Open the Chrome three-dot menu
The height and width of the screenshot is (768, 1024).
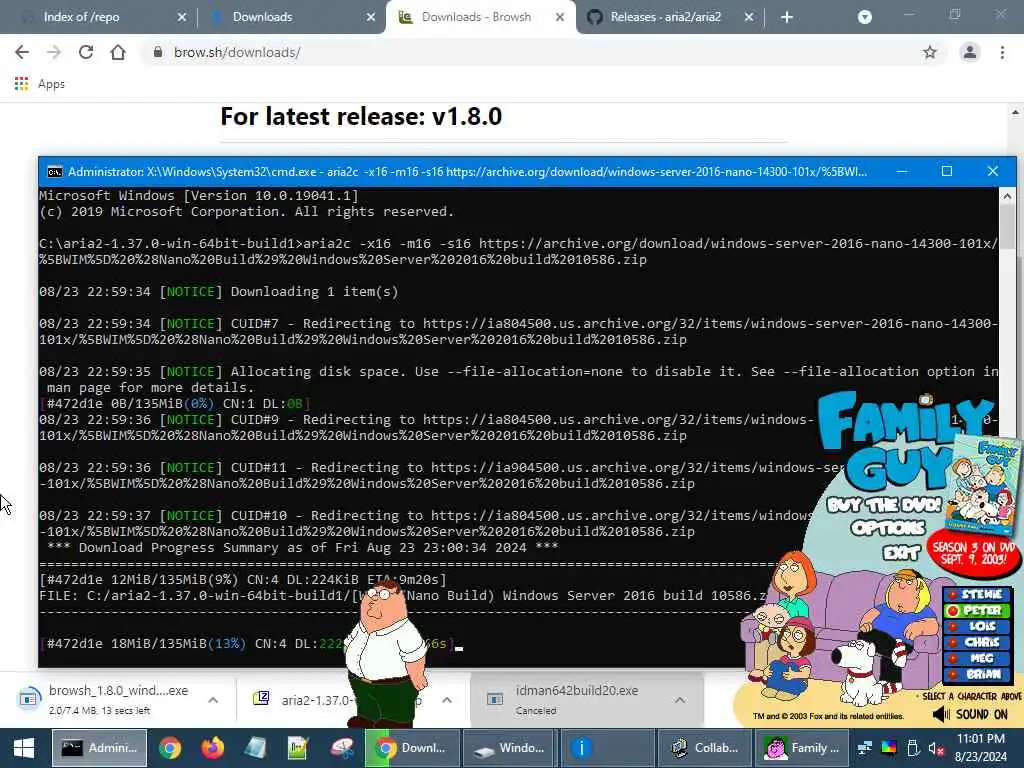pos(1002,52)
